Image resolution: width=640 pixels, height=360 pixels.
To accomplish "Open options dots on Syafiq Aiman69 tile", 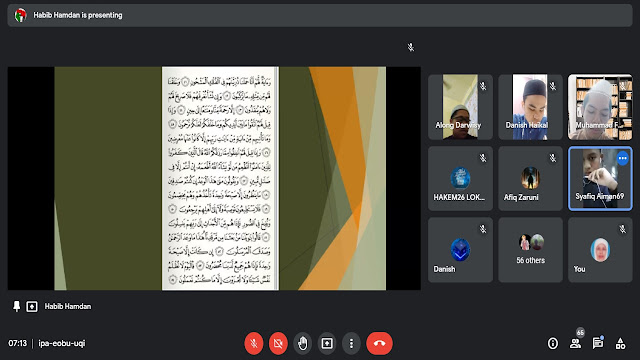I will click(x=622, y=158).
